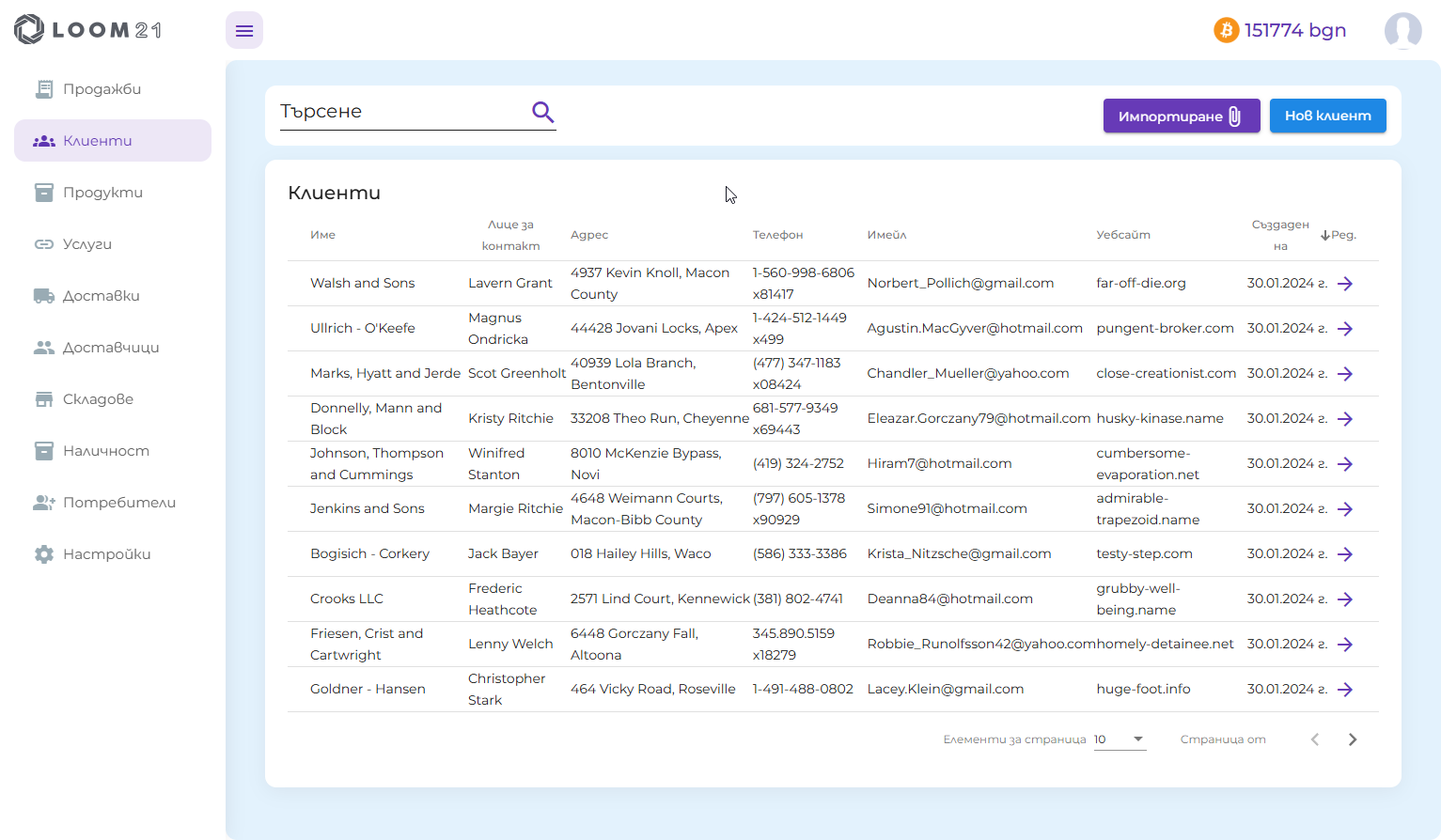Focus the Търсене search field

[404, 112]
